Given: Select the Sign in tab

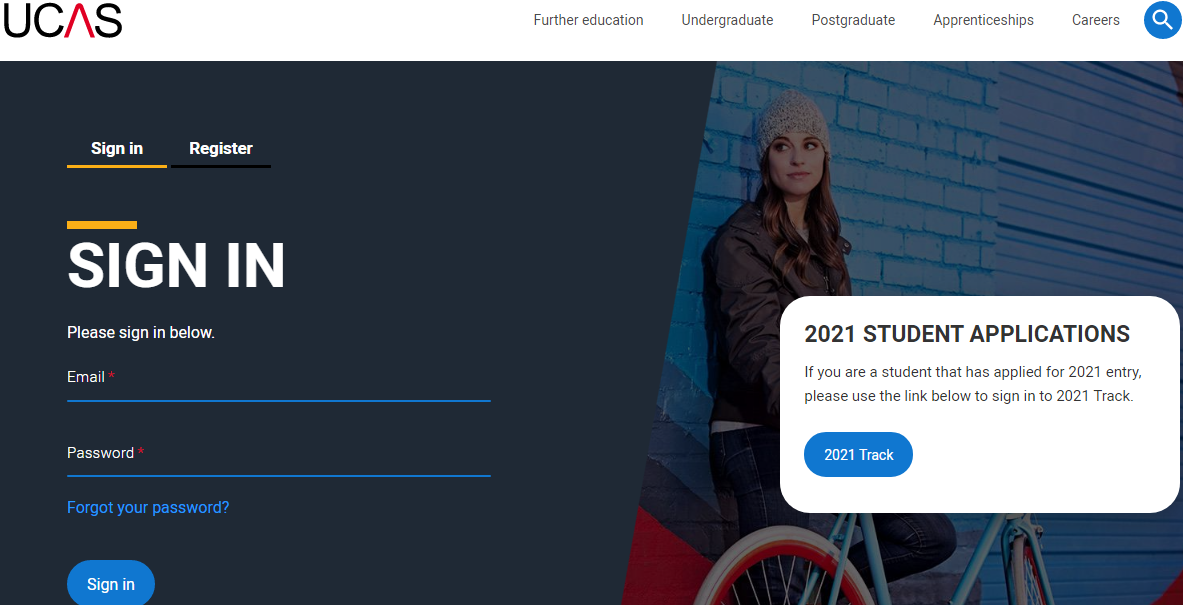Looking at the screenshot, I should pyautogui.click(x=117, y=149).
